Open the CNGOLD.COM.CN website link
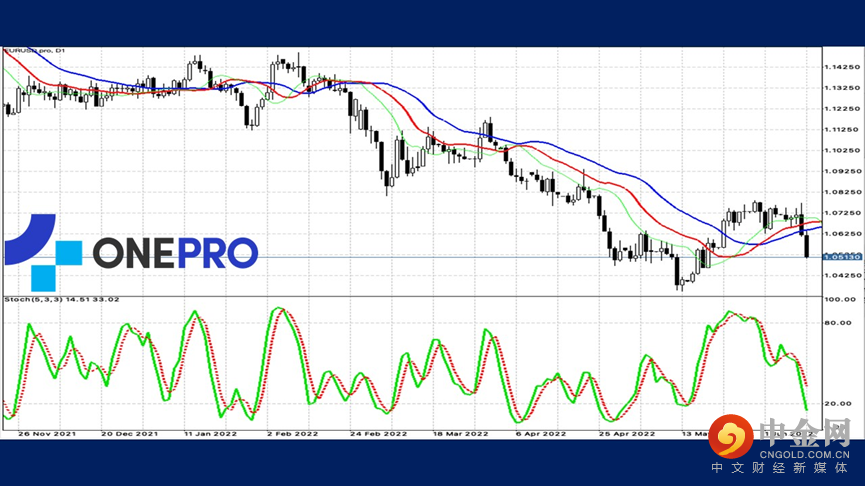 804,455
